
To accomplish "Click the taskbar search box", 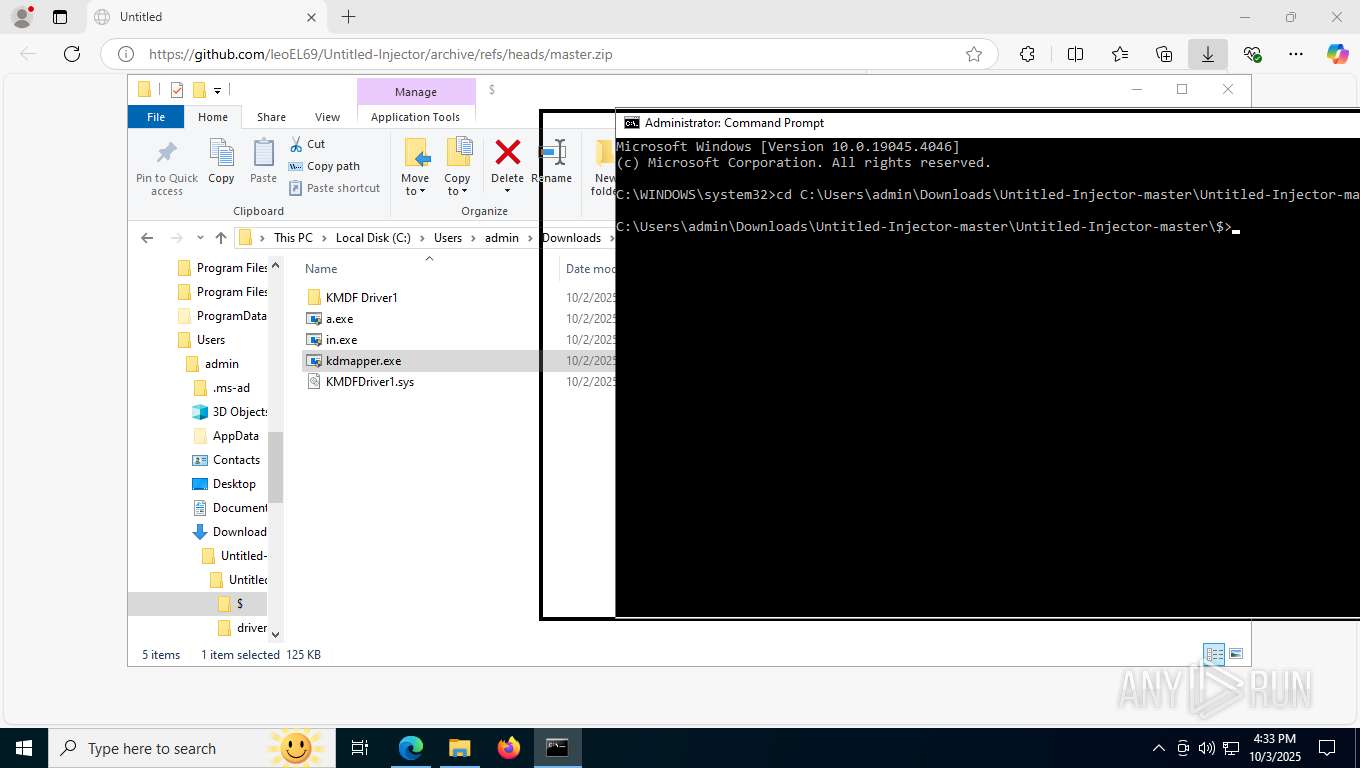I will pos(192,748).
